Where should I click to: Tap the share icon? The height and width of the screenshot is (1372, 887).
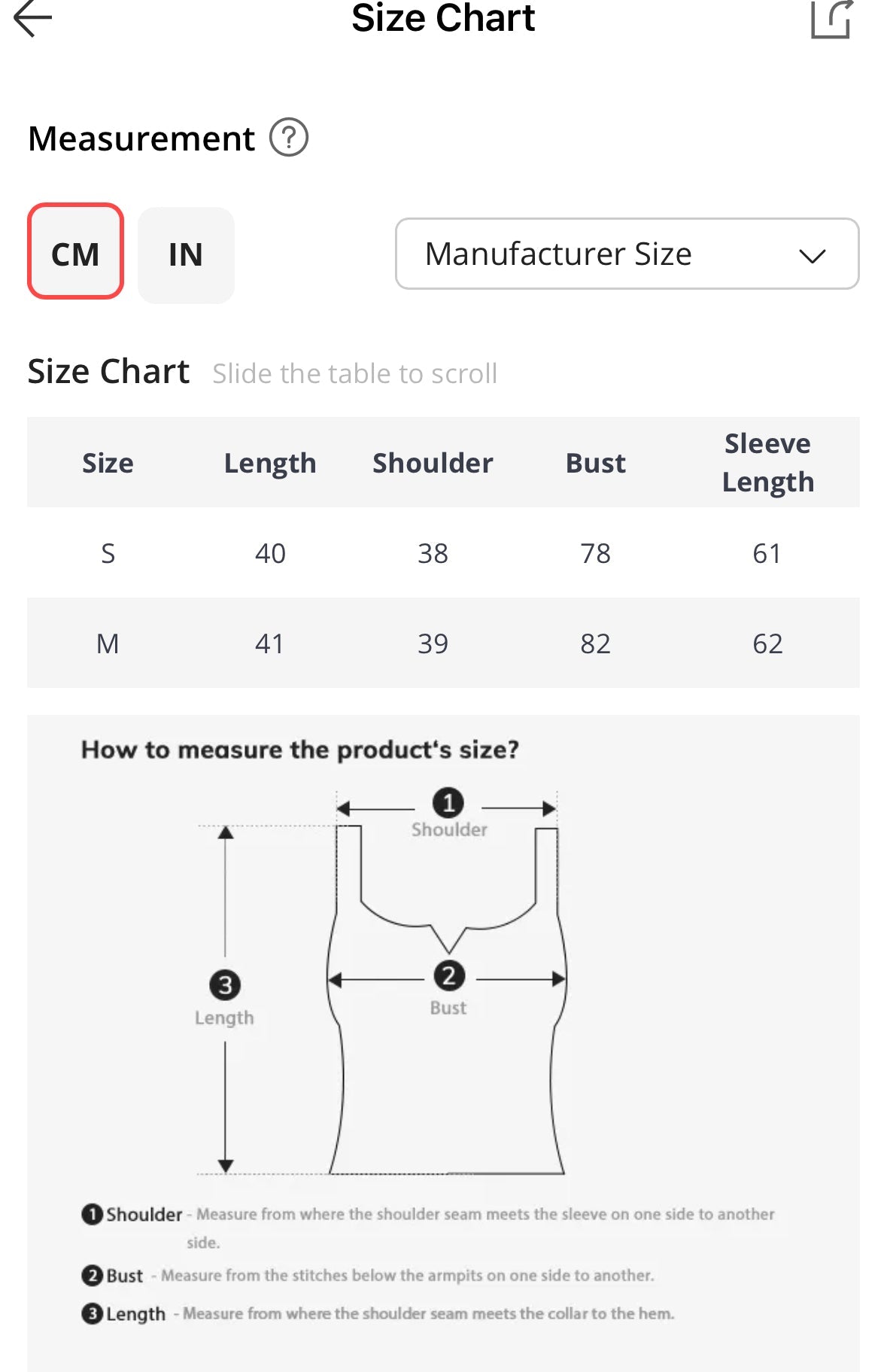coord(831,19)
